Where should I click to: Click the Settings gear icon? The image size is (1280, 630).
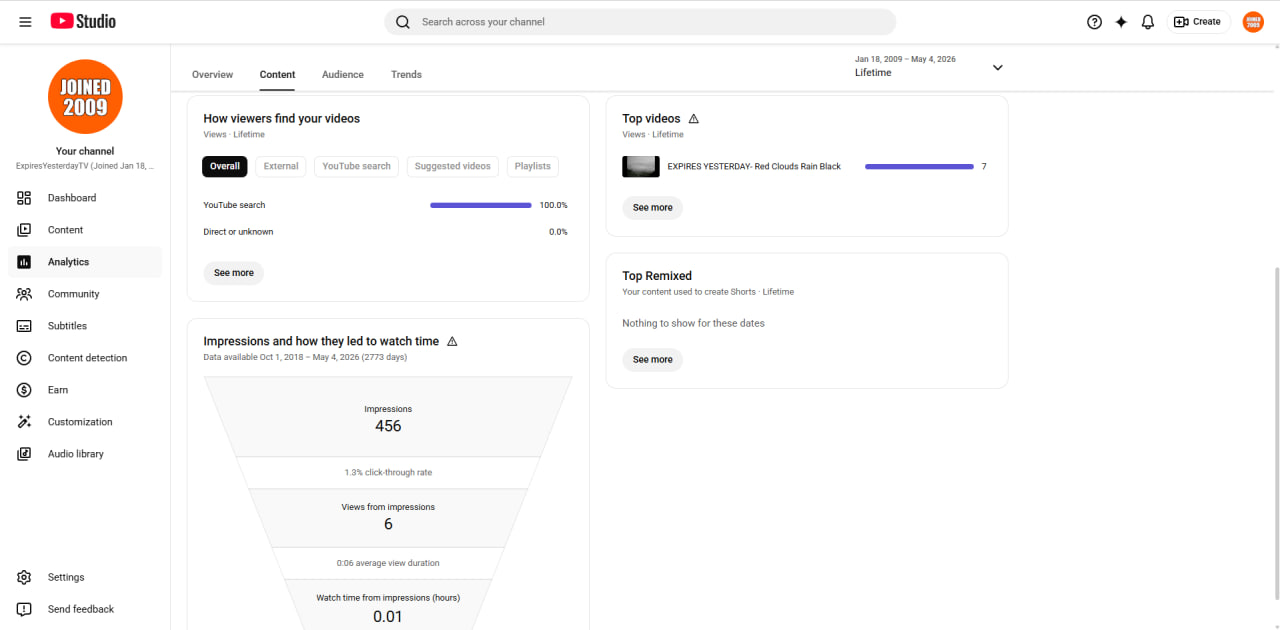click(x=25, y=577)
